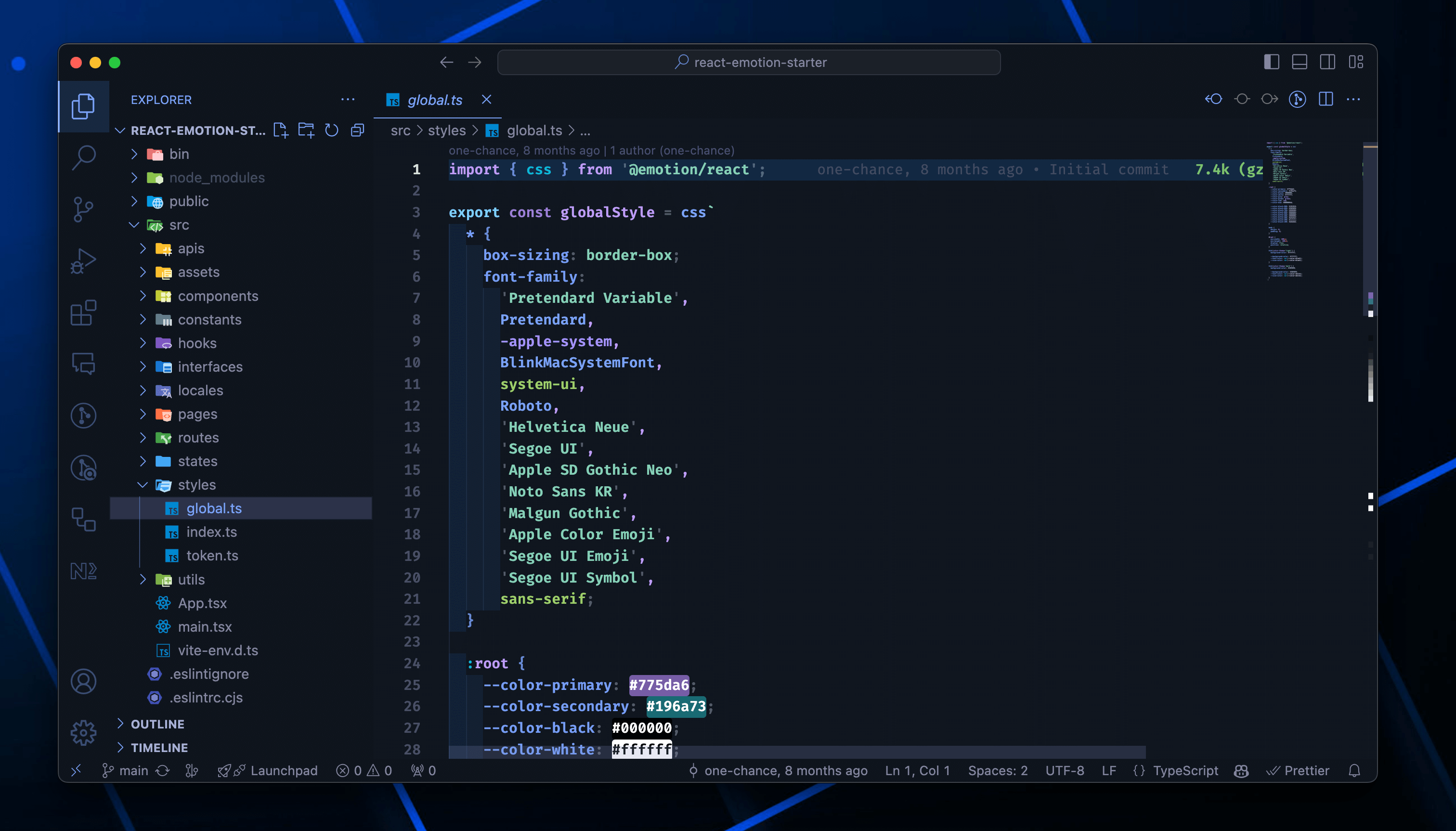The width and height of the screenshot is (1456, 831).
Task: Click the #775da6 color swatch
Action: click(658, 685)
